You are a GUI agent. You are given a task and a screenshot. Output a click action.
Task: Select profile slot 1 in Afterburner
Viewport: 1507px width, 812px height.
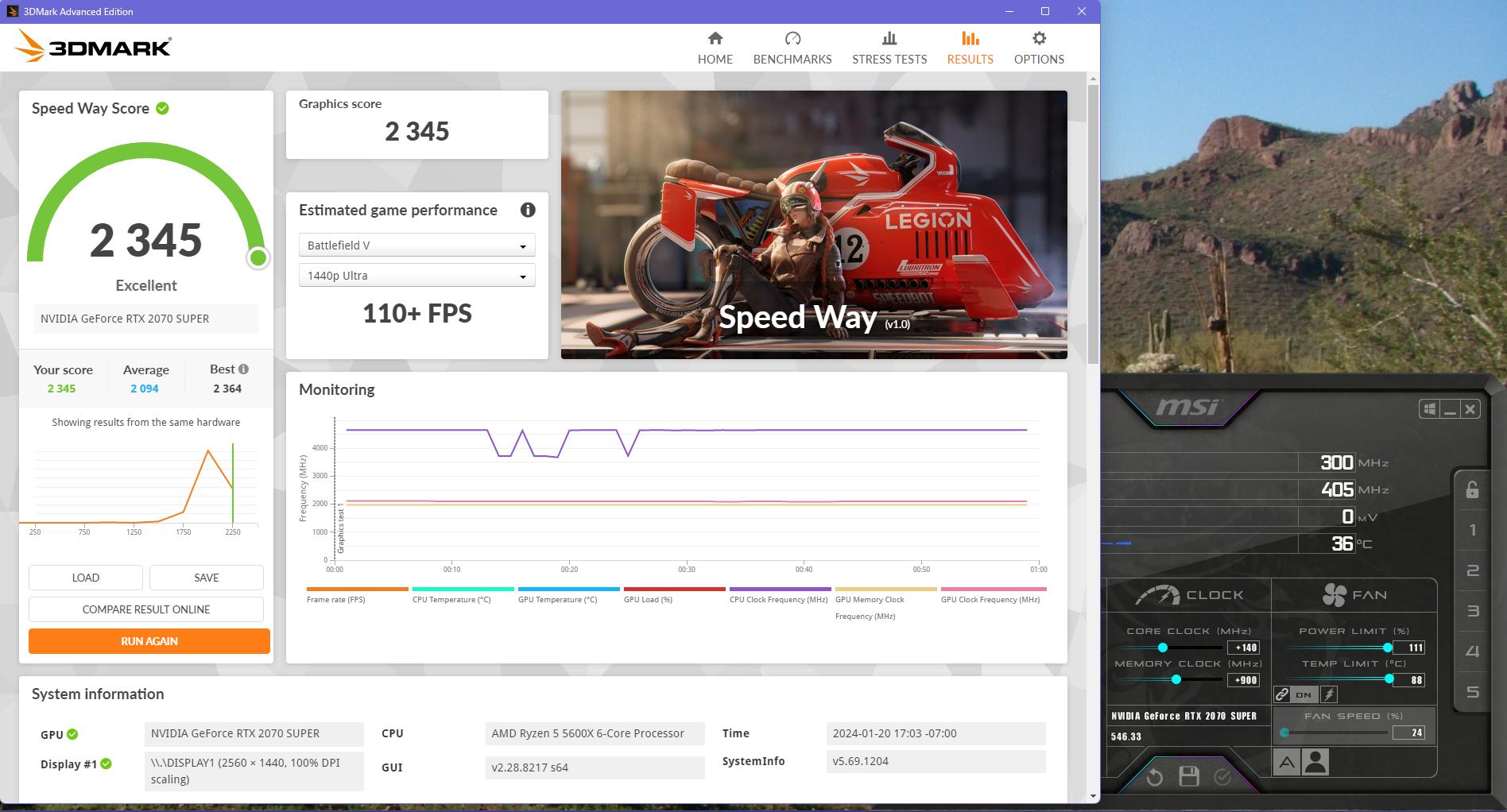[x=1472, y=530]
